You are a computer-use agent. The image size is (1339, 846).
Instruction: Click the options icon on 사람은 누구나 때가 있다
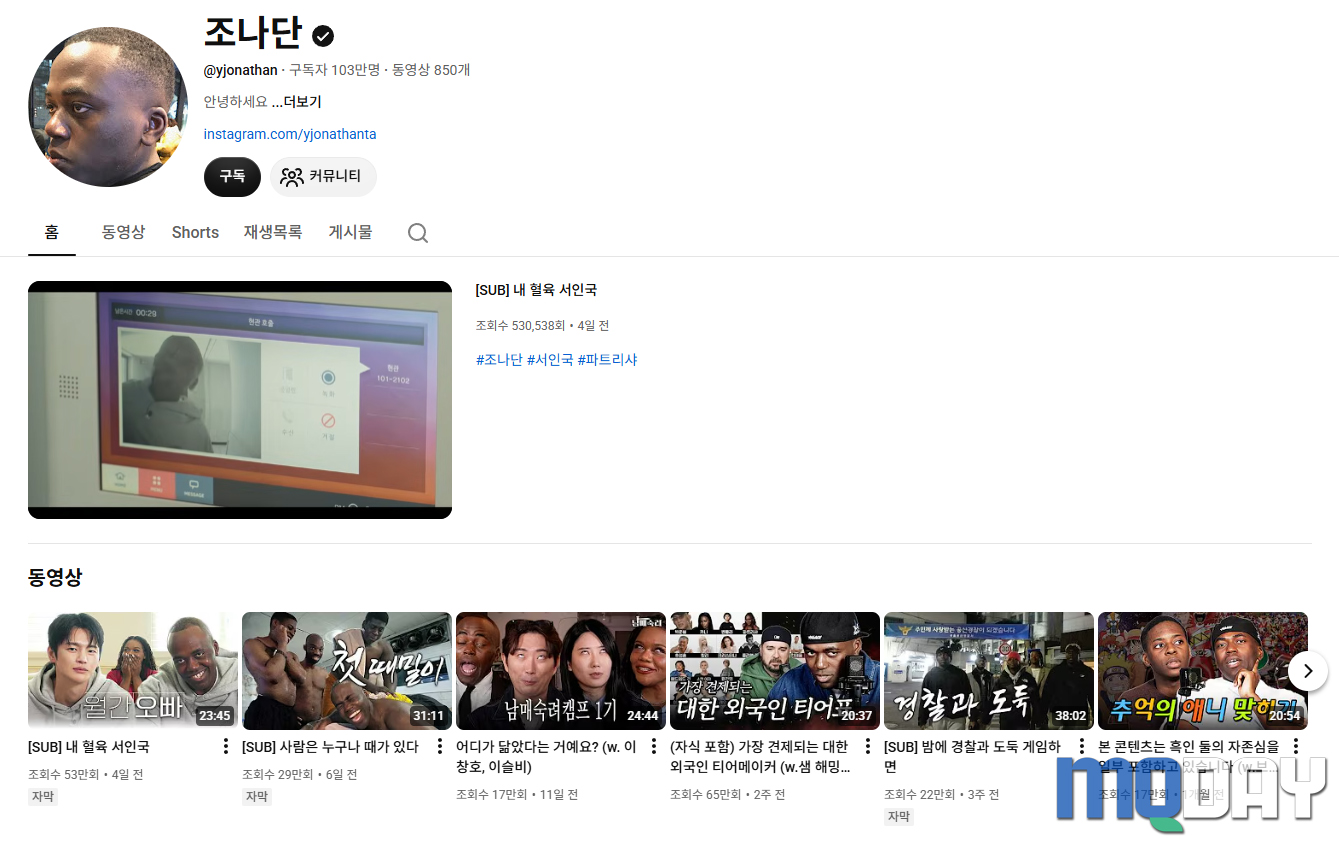click(x=439, y=746)
